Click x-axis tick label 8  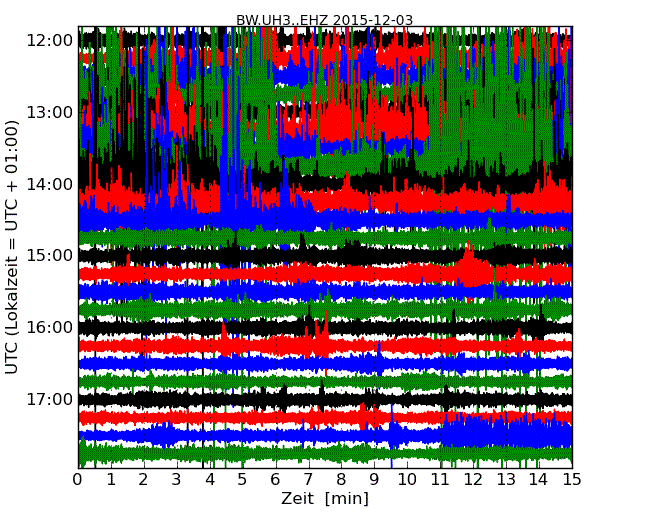click(x=341, y=479)
